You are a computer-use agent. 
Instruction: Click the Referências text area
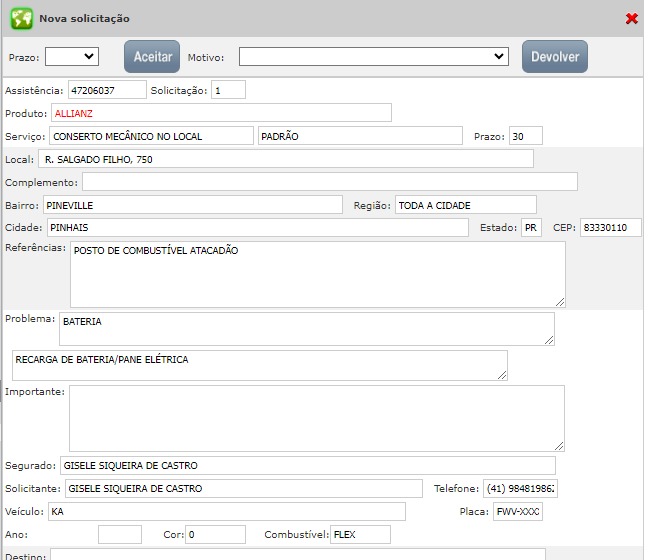(x=317, y=274)
